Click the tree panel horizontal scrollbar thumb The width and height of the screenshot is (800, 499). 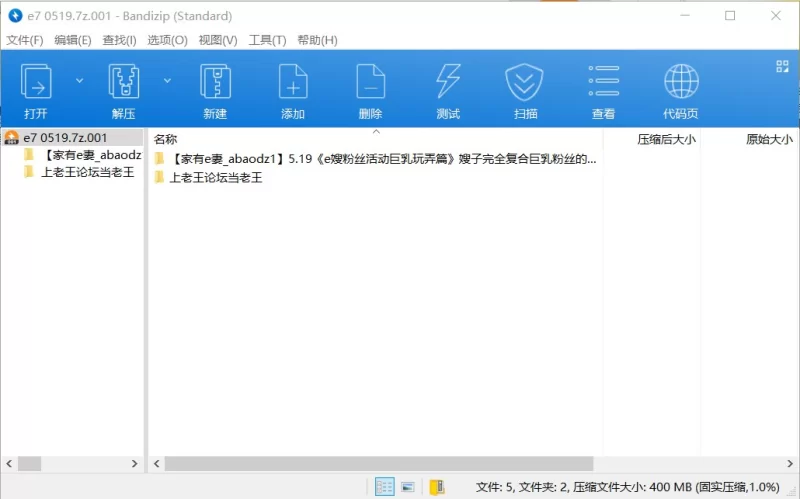[30, 463]
